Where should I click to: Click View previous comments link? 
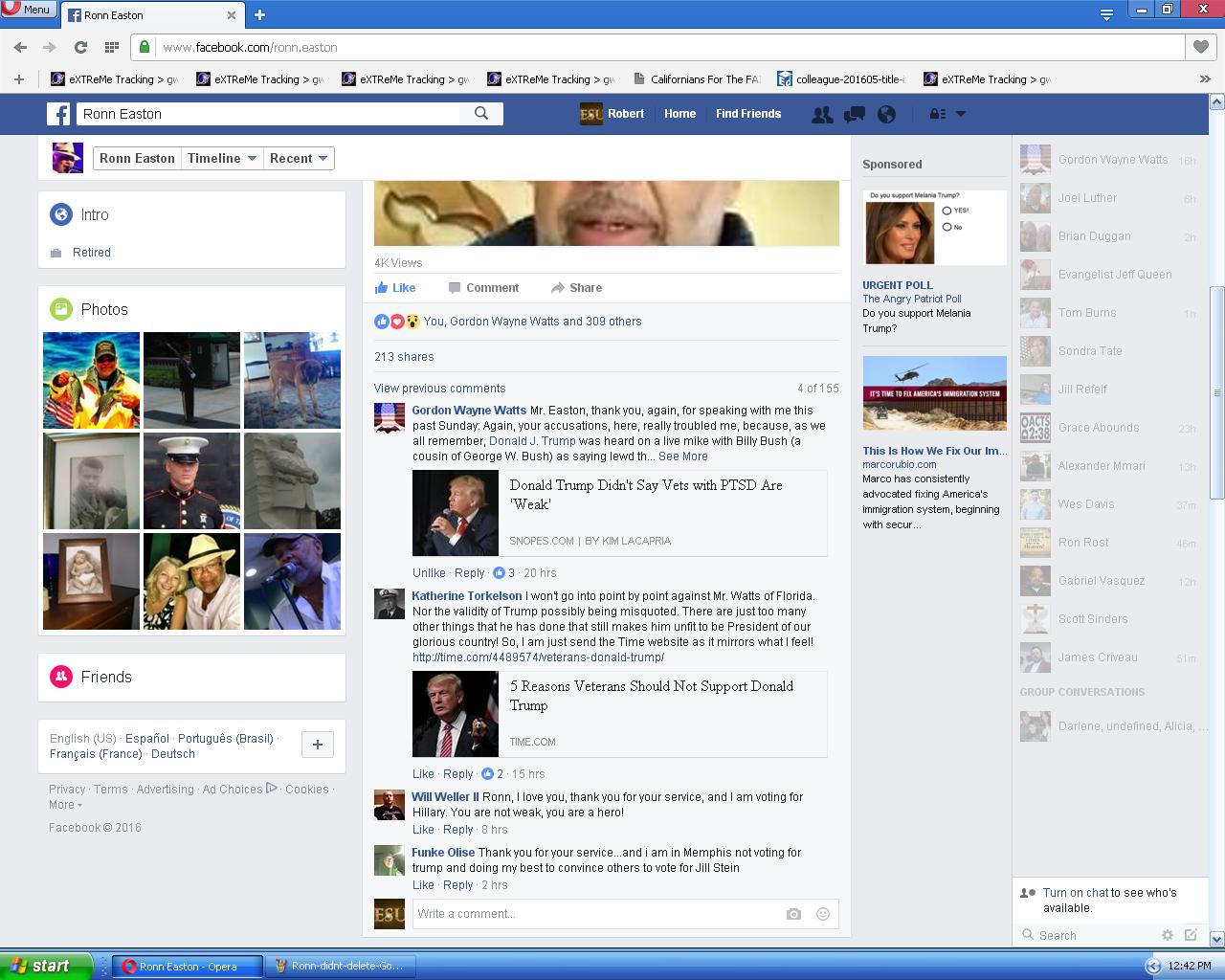pos(439,389)
